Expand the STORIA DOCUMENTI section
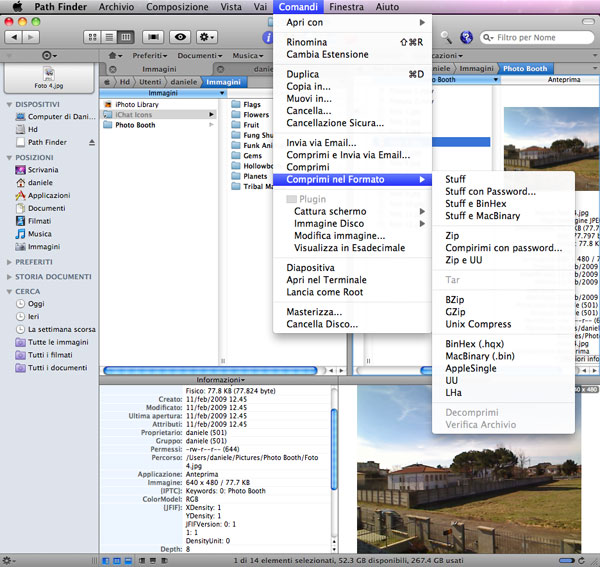 [x=9, y=276]
